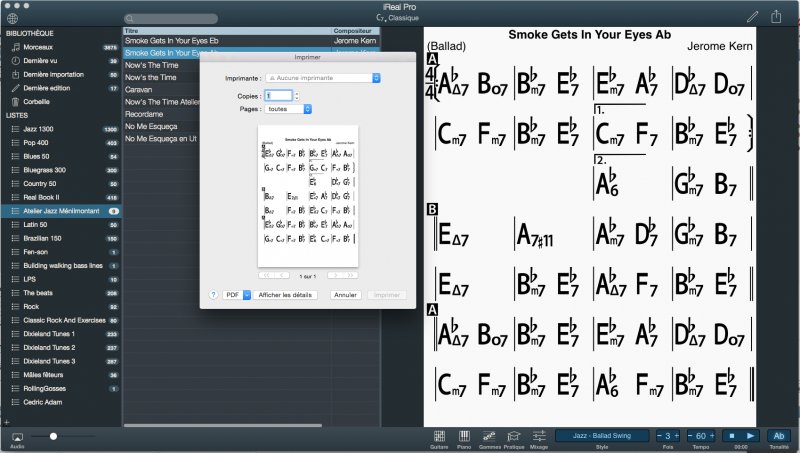Increase repeats with plus next to 3

coord(677,436)
